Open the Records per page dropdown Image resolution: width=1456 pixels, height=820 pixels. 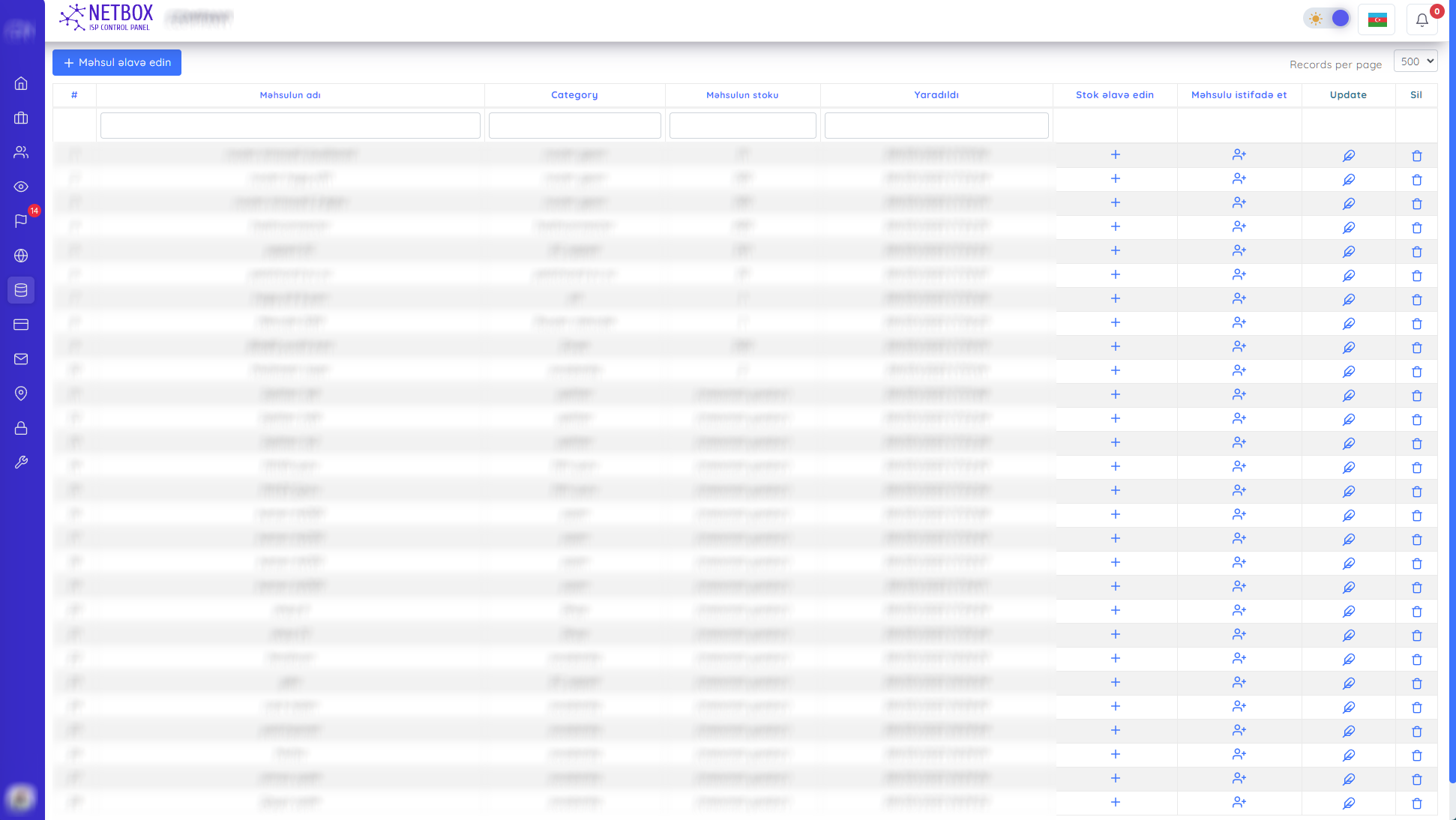1415,61
